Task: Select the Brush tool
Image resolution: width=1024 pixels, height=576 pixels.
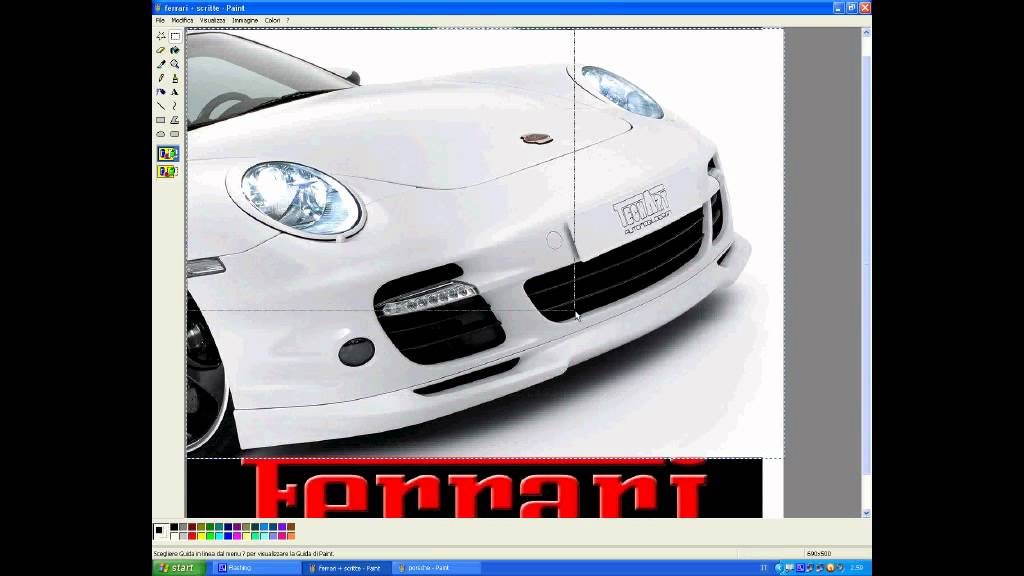Action: pyautogui.click(x=175, y=78)
